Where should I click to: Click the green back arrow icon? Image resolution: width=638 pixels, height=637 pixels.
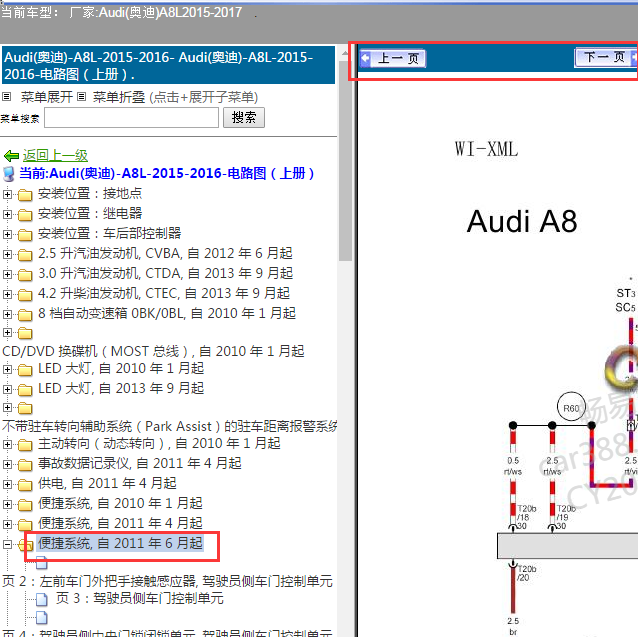11,156
